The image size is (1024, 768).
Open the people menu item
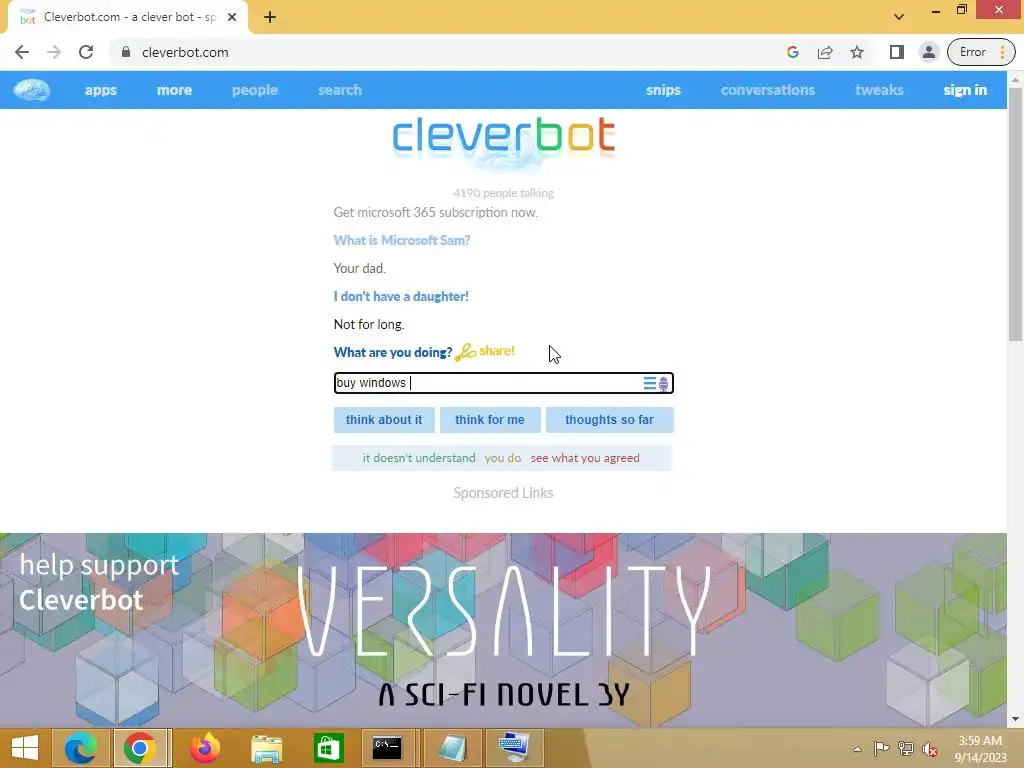pos(255,90)
